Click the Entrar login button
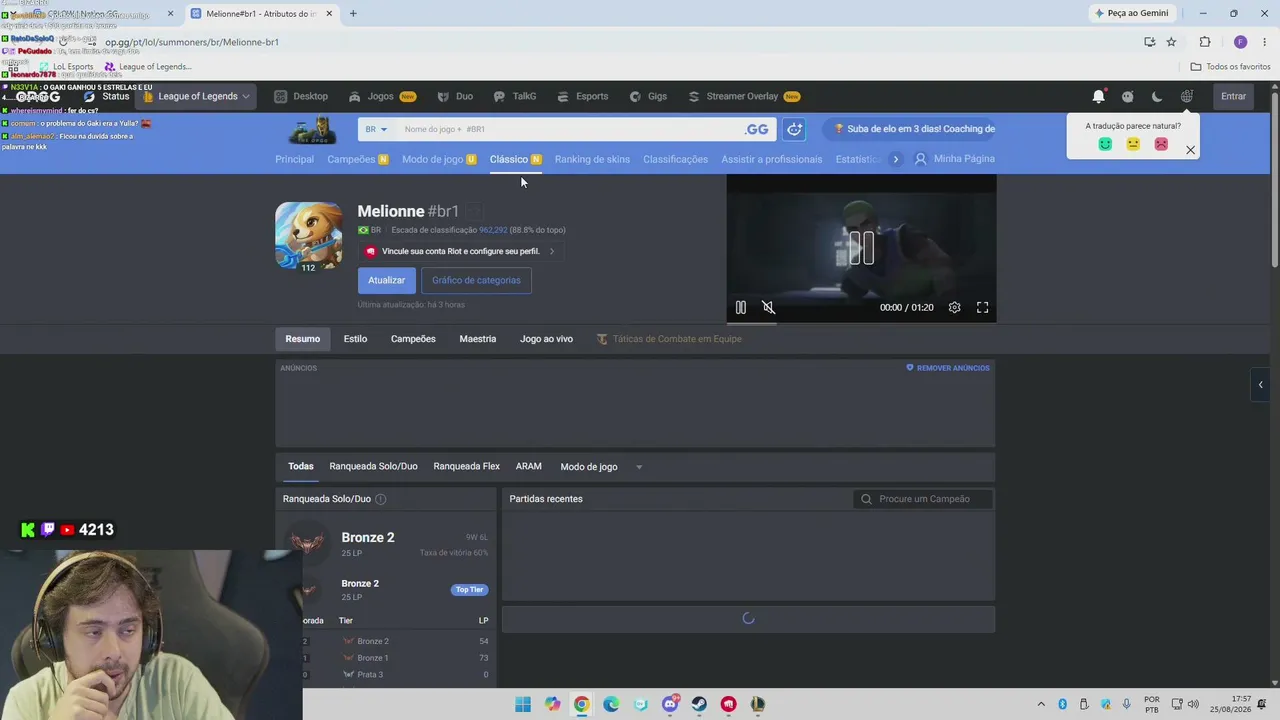 pyautogui.click(x=1233, y=96)
